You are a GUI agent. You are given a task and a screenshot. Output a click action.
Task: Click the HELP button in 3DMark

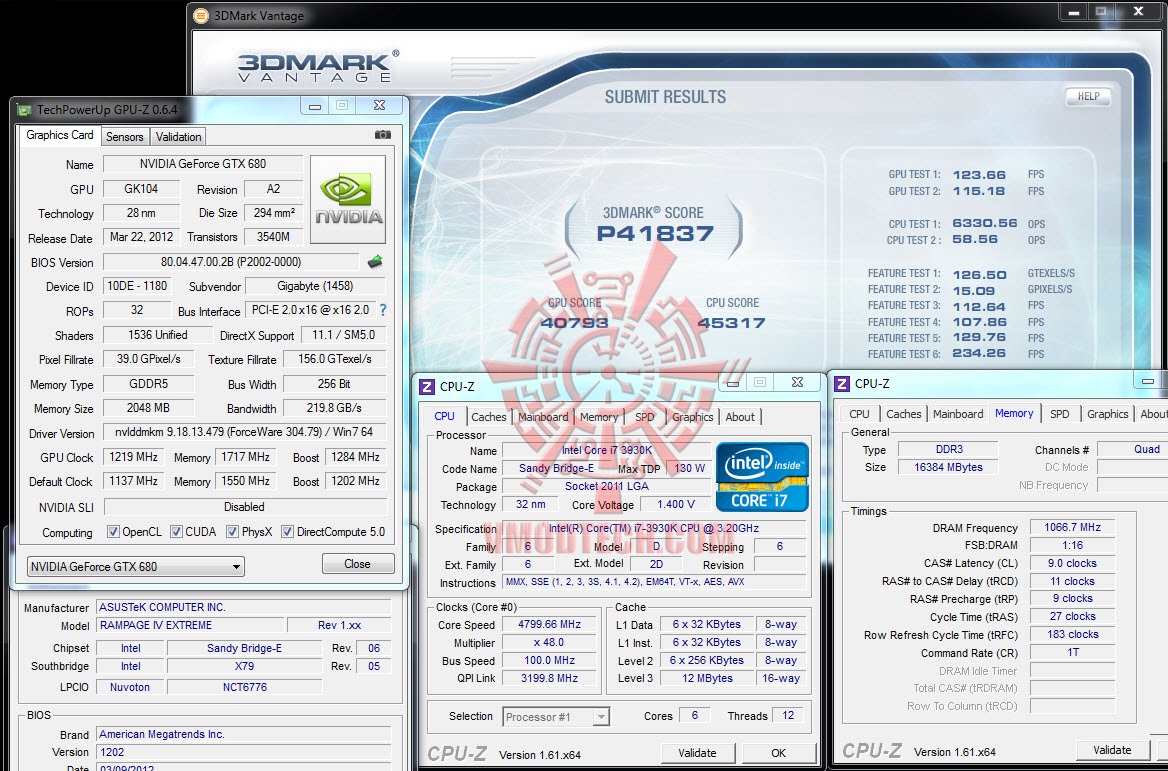tap(1088, 96)
